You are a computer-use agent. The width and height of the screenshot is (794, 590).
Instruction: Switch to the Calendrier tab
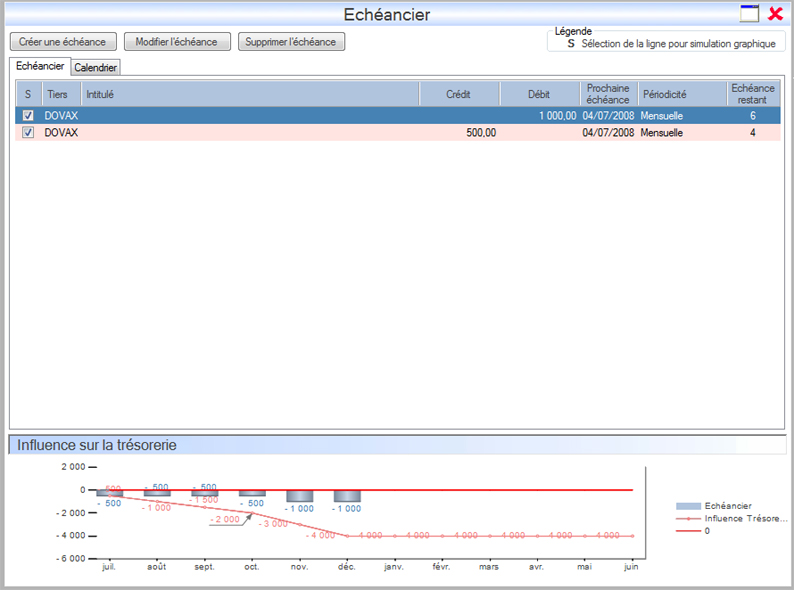point(95,67)
